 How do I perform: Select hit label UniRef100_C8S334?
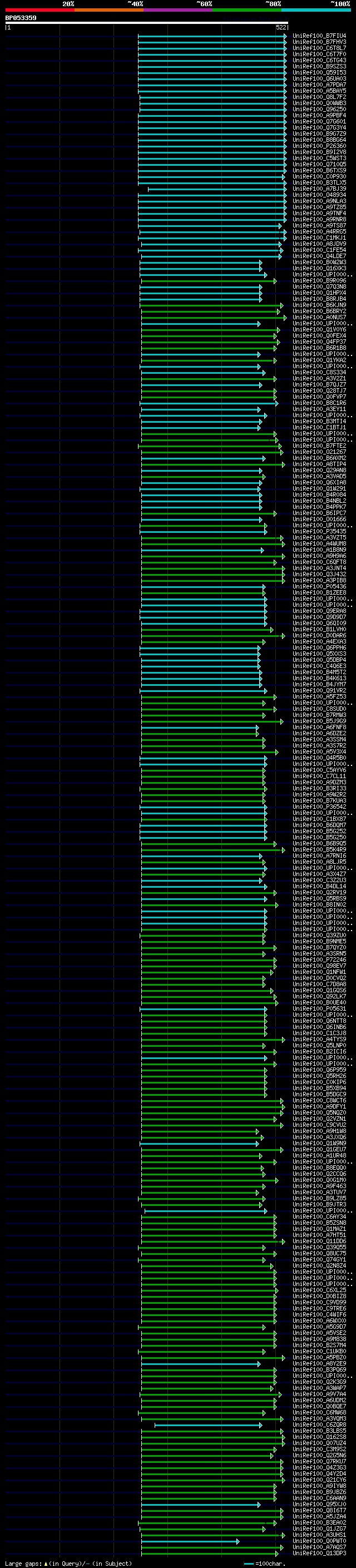(x=319, y=373)
